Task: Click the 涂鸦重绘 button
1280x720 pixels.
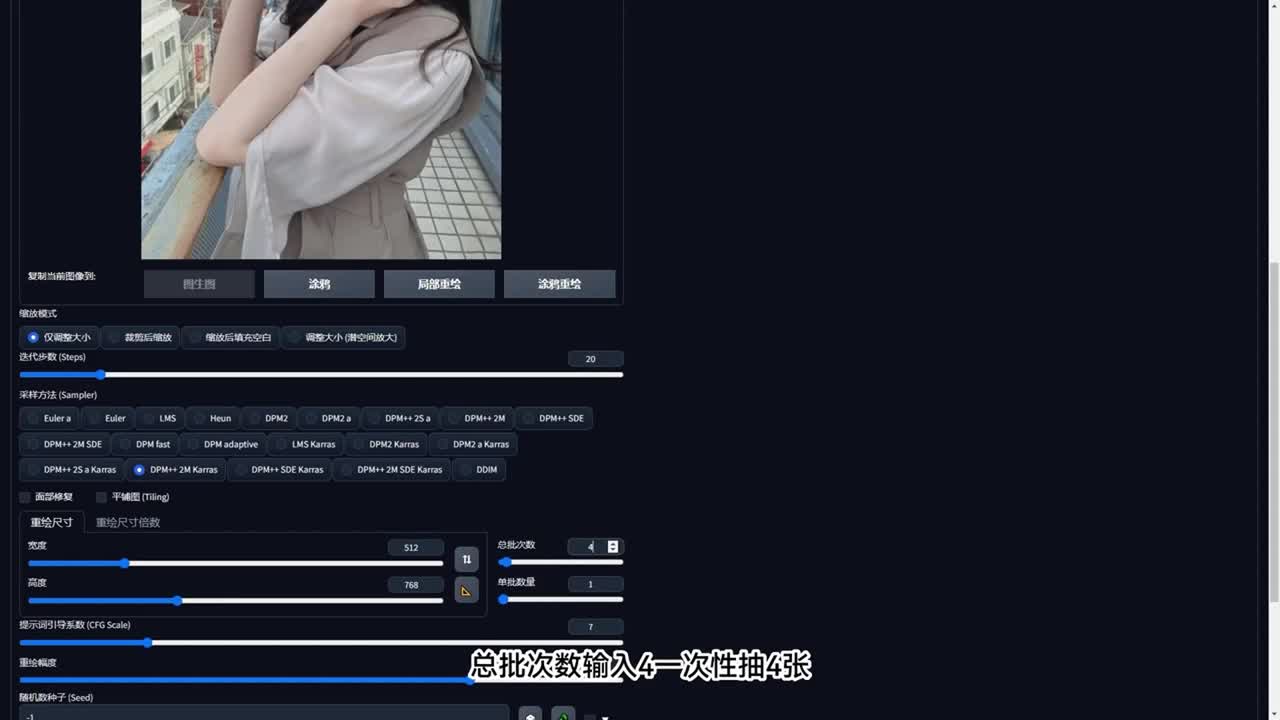Action: coord(559,284)
